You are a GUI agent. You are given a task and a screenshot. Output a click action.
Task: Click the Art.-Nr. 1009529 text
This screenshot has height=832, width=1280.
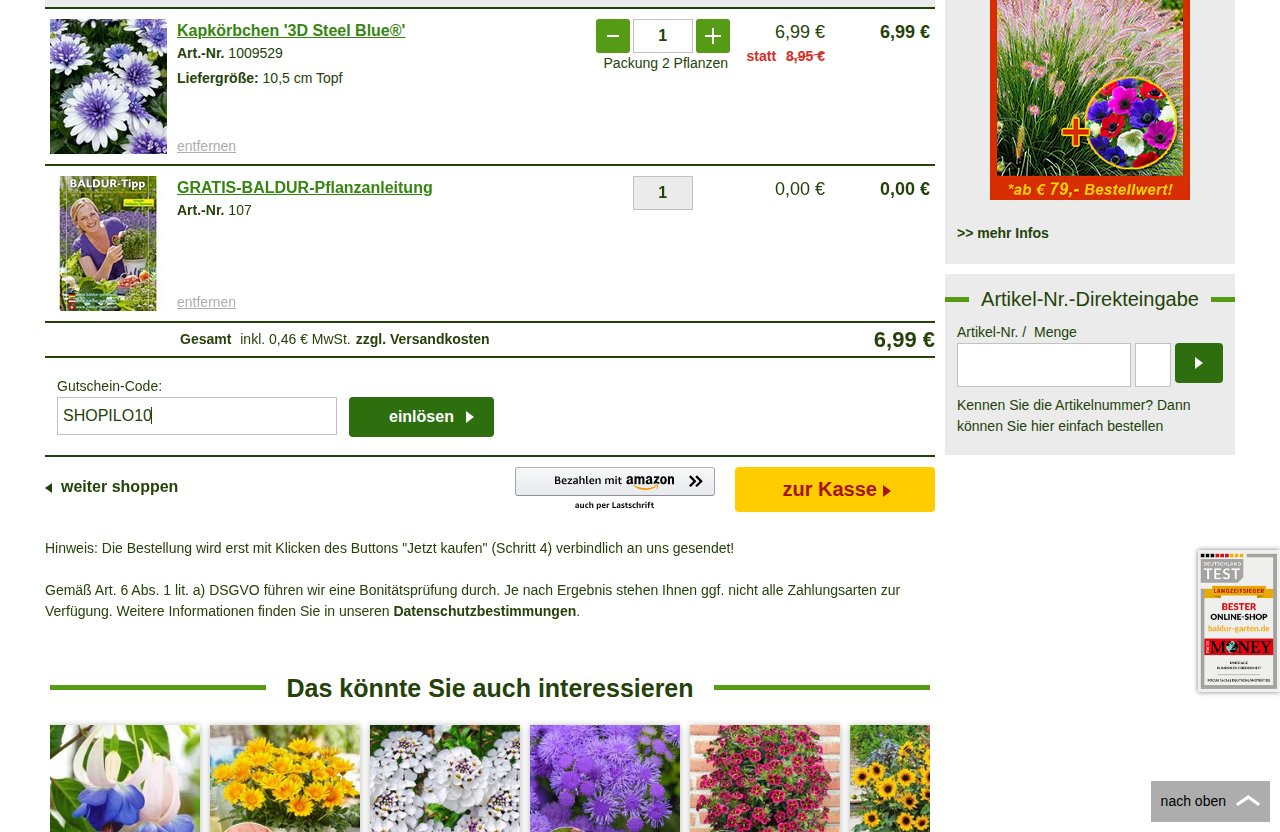click(230, 53)
